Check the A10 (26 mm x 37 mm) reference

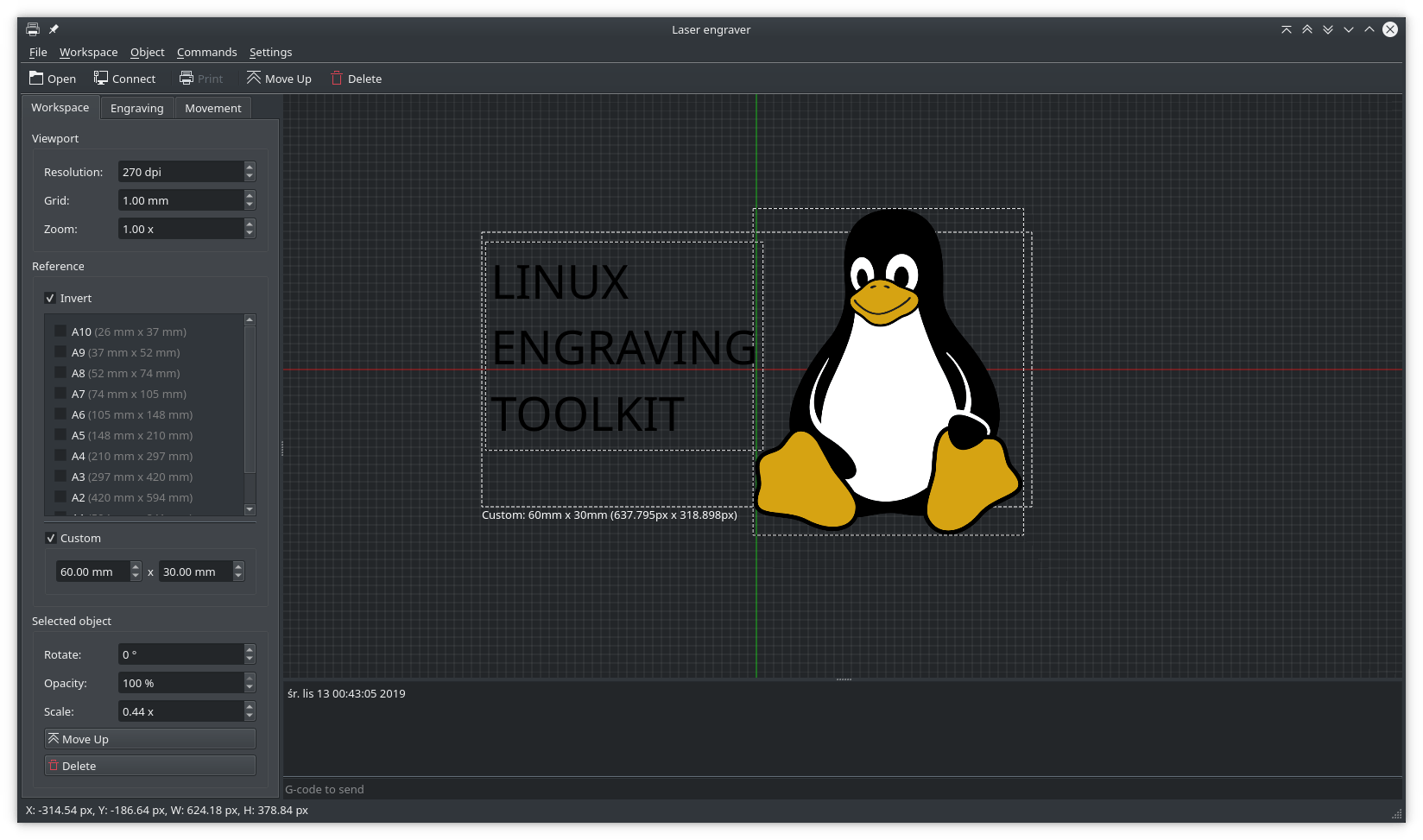(x=60, y=332)
